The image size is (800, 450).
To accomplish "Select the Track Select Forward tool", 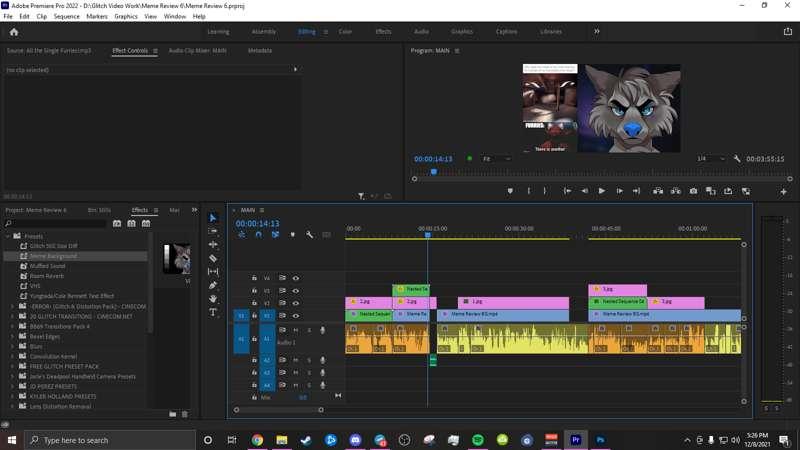I will (213, 231).
